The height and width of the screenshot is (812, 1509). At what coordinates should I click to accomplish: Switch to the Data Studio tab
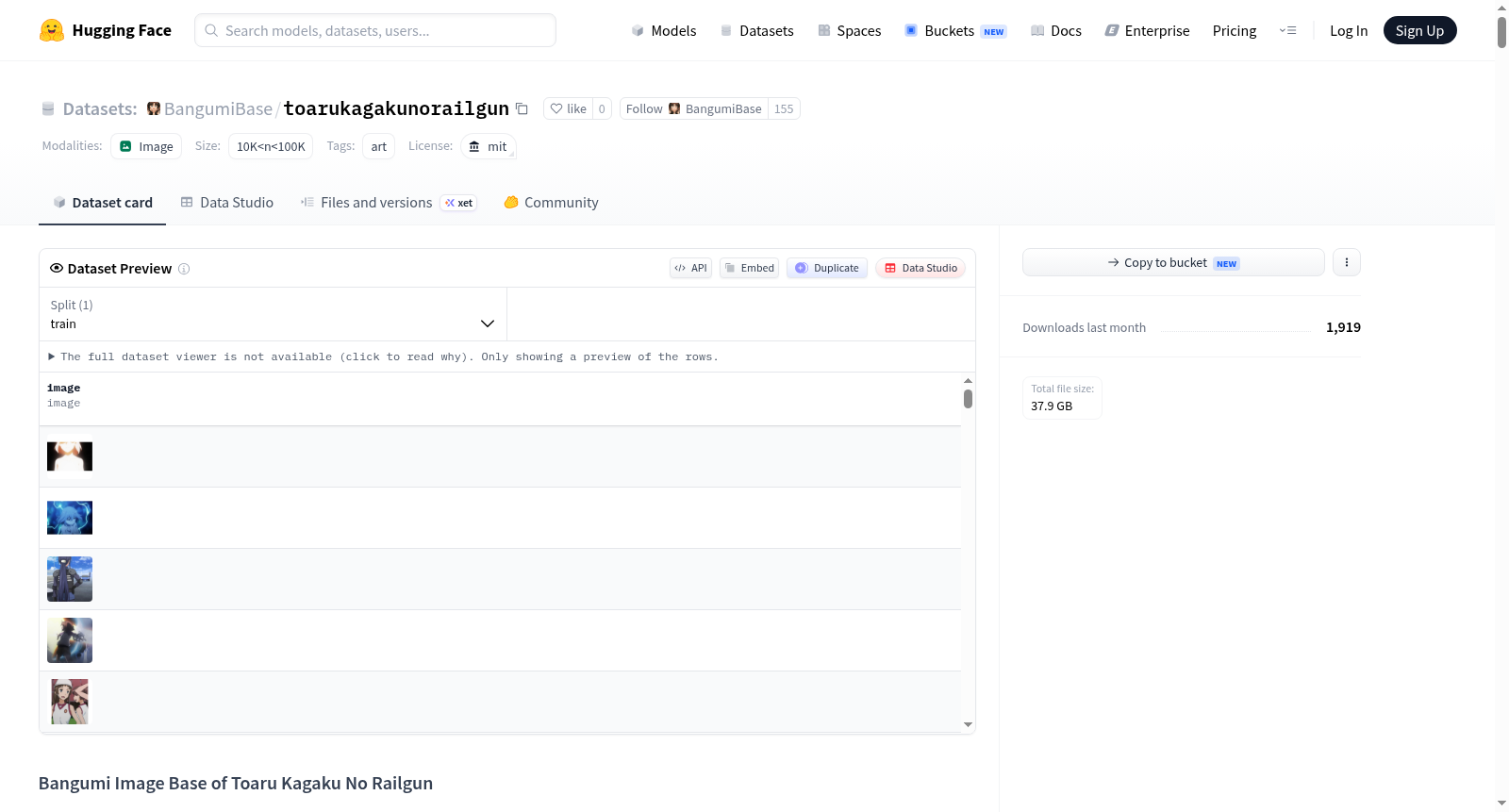pos(227,203)
